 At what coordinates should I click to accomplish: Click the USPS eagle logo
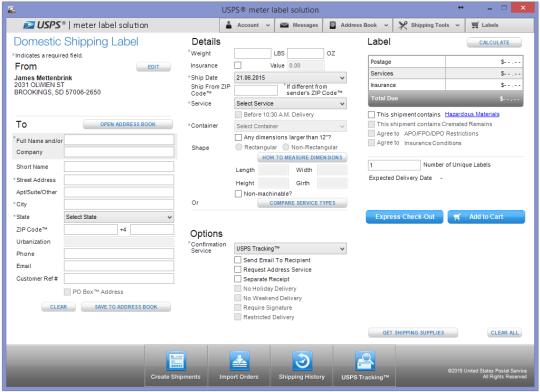(29, 25)
